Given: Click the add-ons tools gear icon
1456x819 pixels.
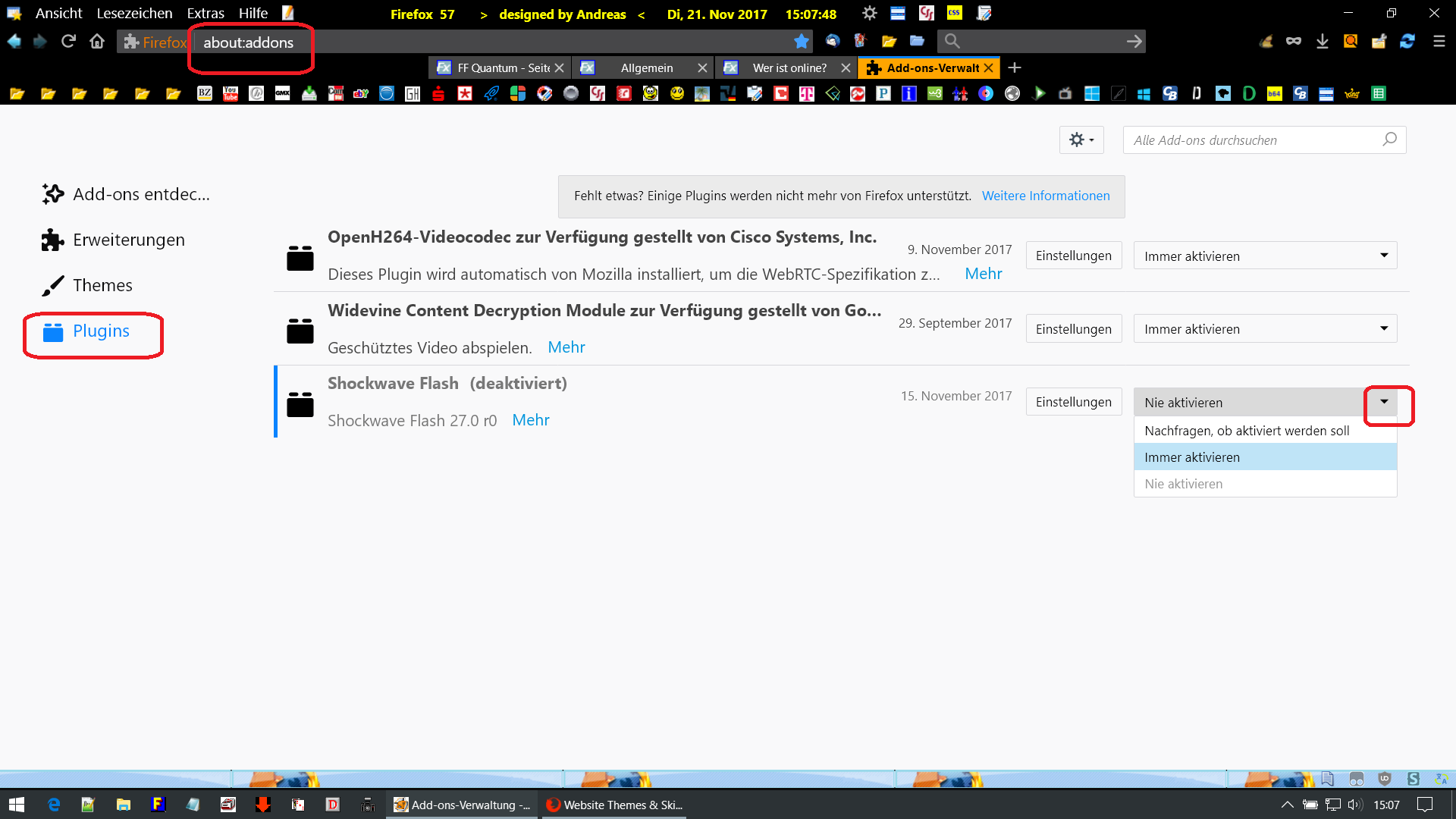Looking at the screenshot, I should [1081, 140].
